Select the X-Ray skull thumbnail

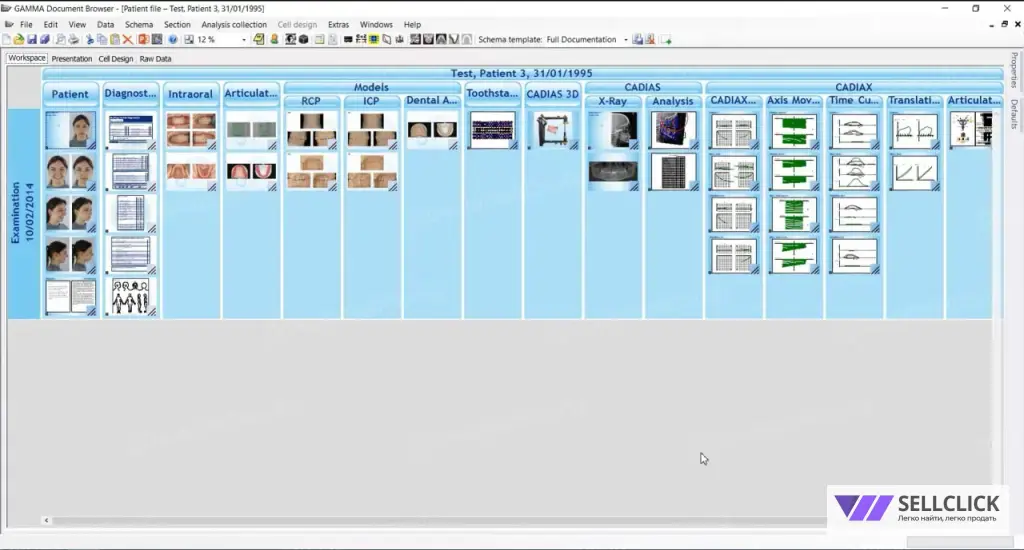pos(612,130)
